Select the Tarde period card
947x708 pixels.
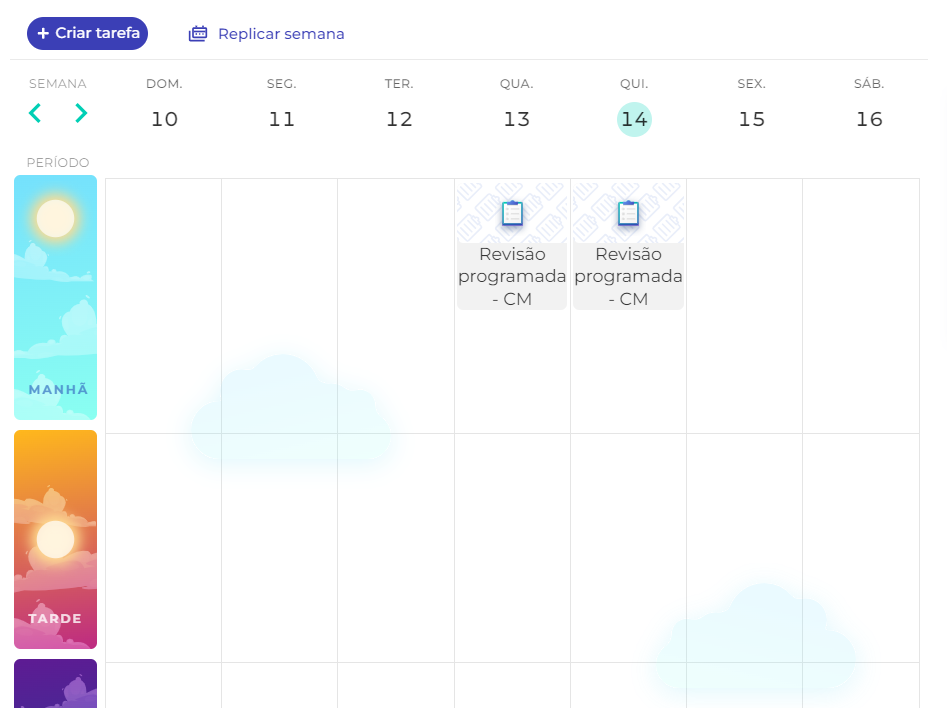56,539
